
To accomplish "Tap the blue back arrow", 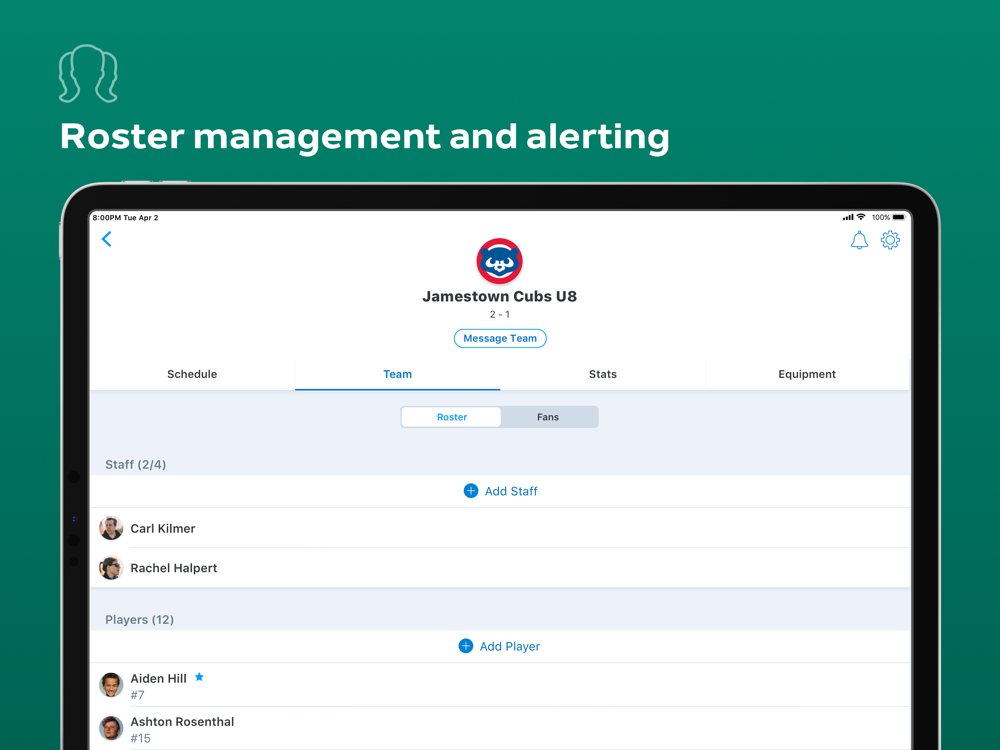I will click(x=107, y=239).
